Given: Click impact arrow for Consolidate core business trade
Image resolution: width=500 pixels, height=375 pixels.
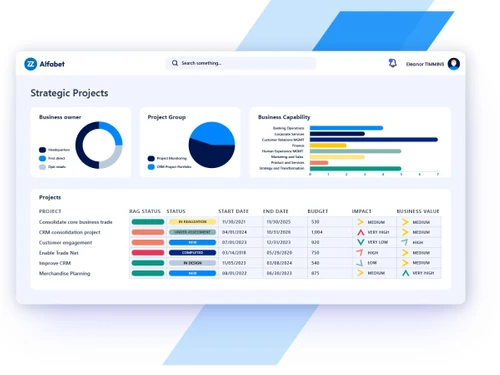Looking at the screenshot, I should (x=360, y=222).
